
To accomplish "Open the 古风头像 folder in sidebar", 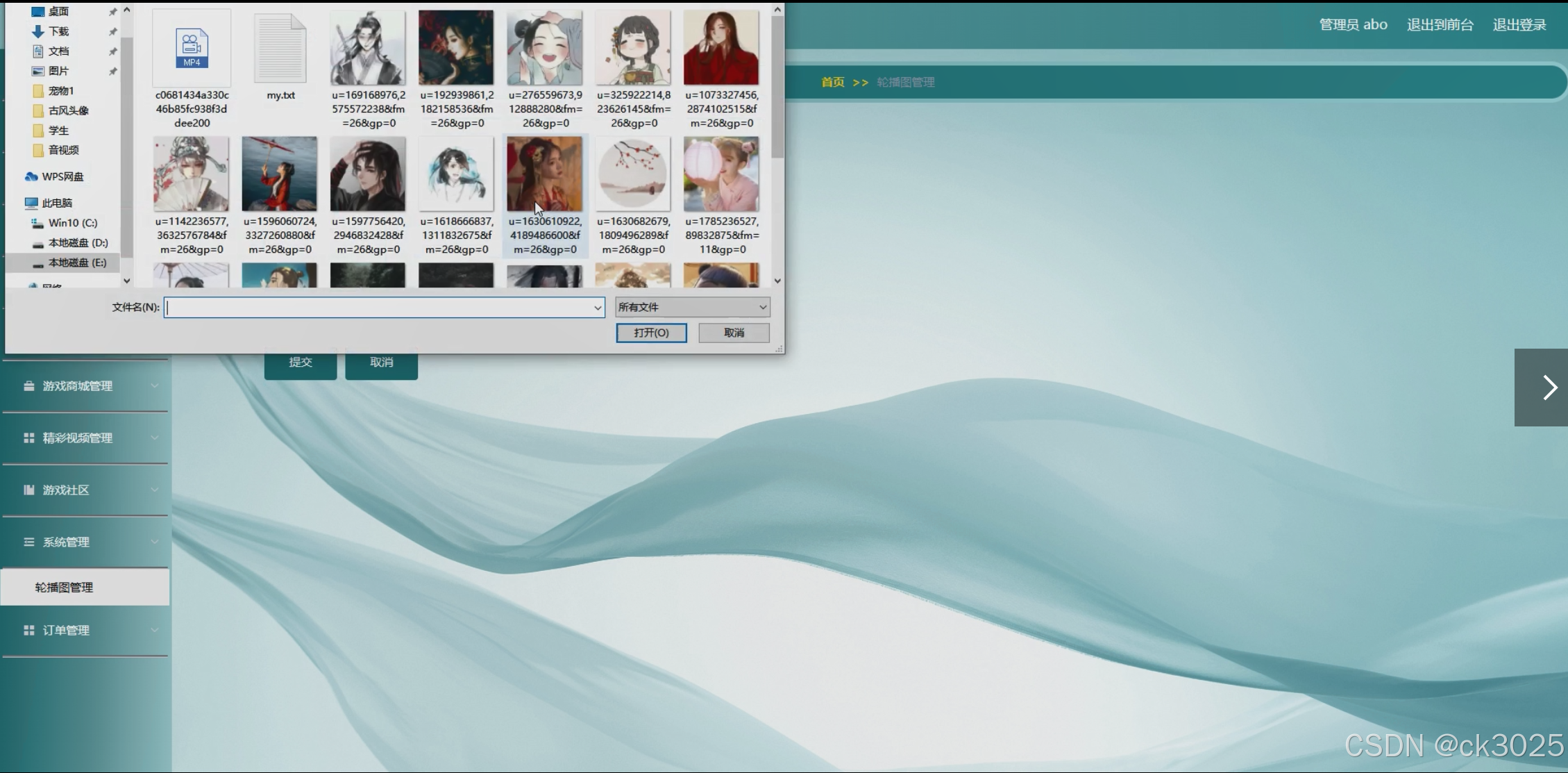I will click(68, 110).
